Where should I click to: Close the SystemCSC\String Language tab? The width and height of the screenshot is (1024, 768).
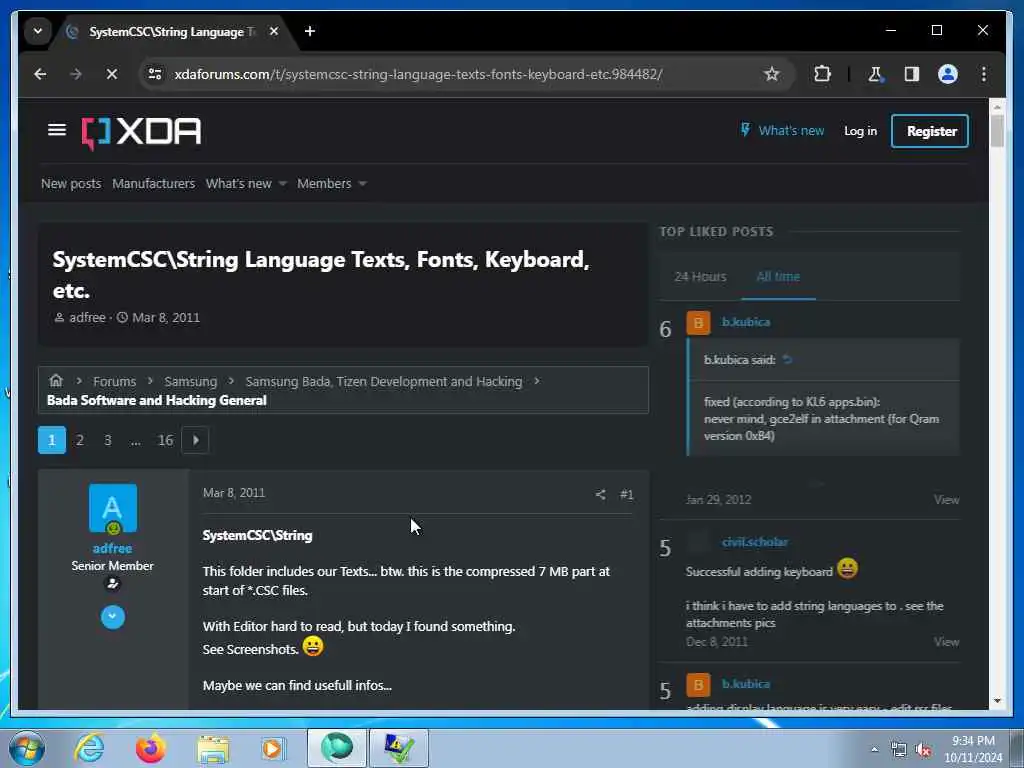(x=274, y=31)
